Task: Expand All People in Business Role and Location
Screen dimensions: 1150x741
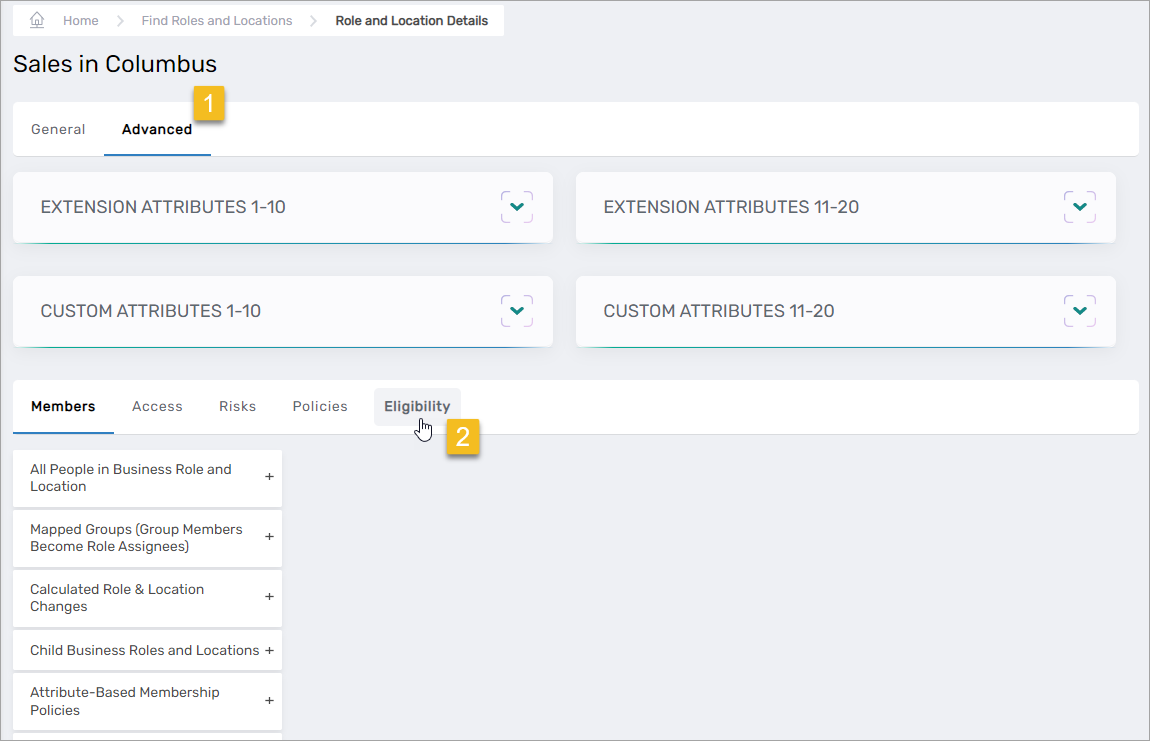Action: click(268, 478)
